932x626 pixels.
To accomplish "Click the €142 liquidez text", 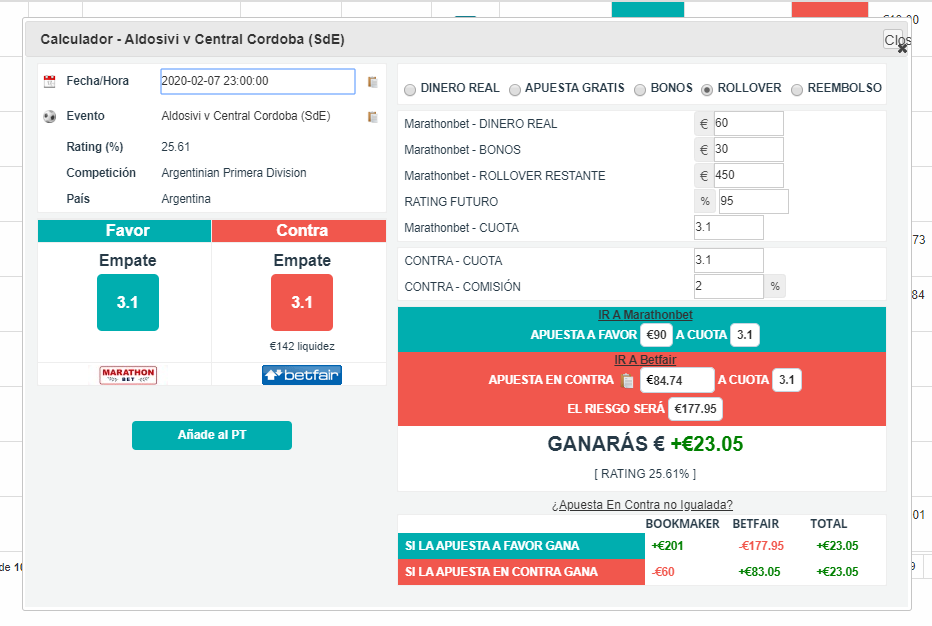I will pos(302,347).
